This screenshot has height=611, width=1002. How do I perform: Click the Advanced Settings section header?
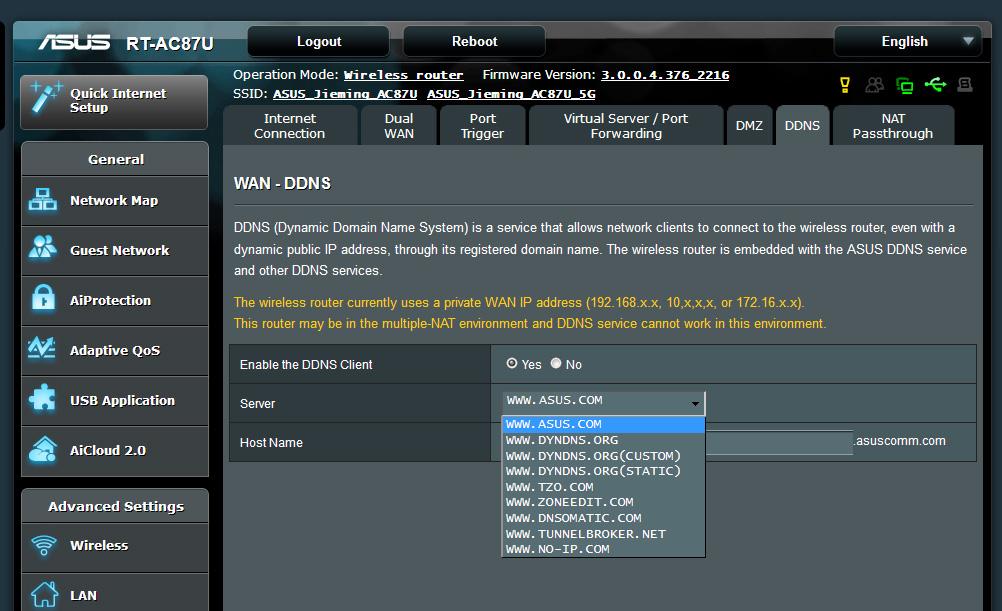115,506
